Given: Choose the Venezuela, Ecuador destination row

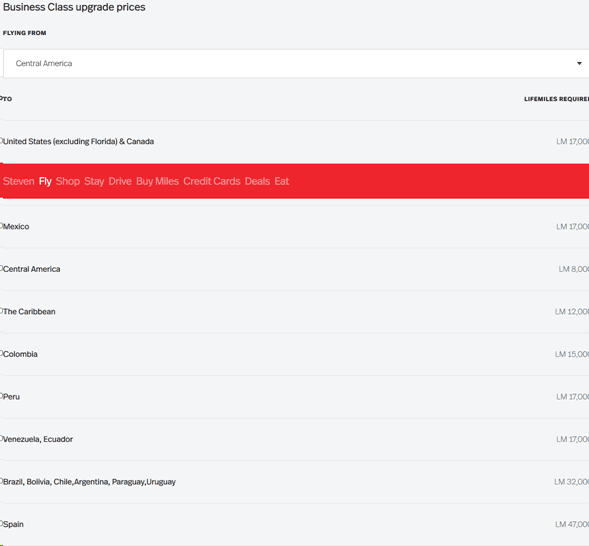Looking at the screenshot, I should 294,439.
